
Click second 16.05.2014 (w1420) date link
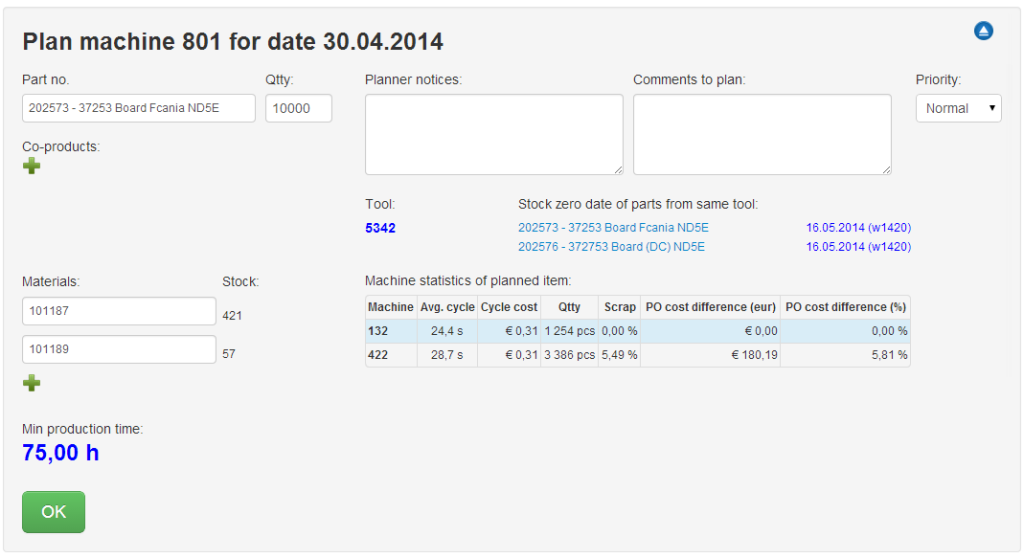858,246
